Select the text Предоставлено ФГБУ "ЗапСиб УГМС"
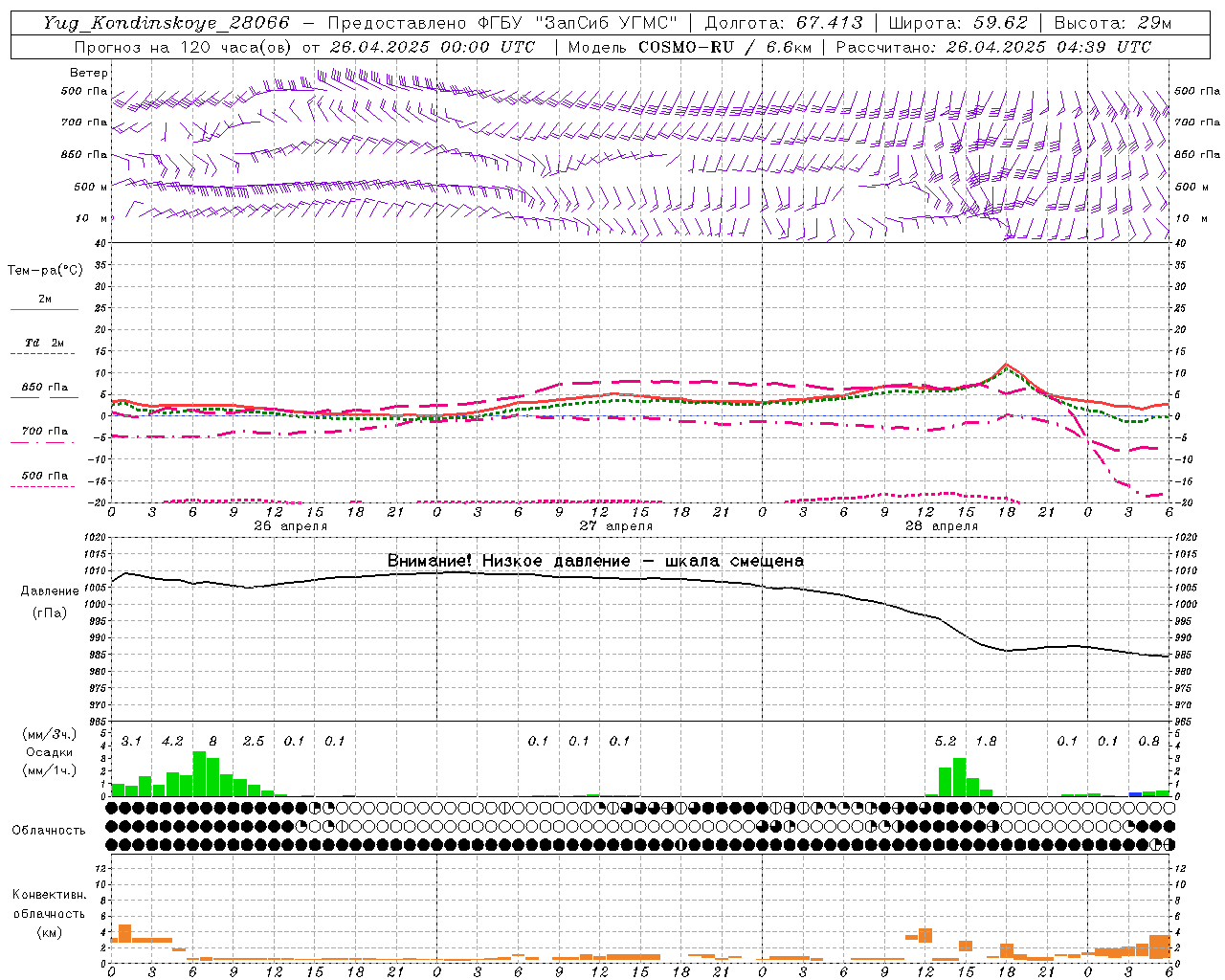The image size is (1225, 980). (502, 23)
